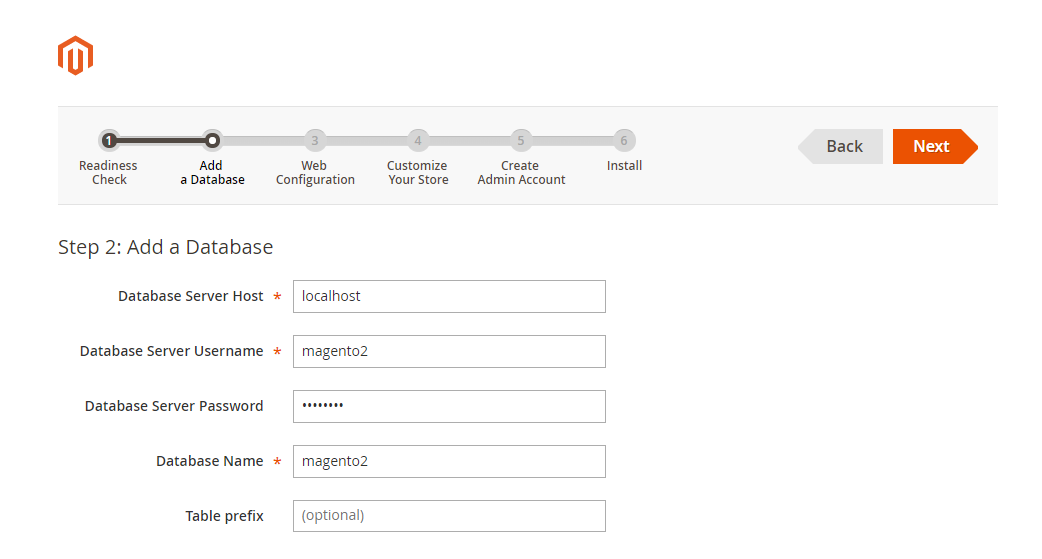
Task: Click the step 2 Add a Database circle
Action: click(x=212, y=141)
